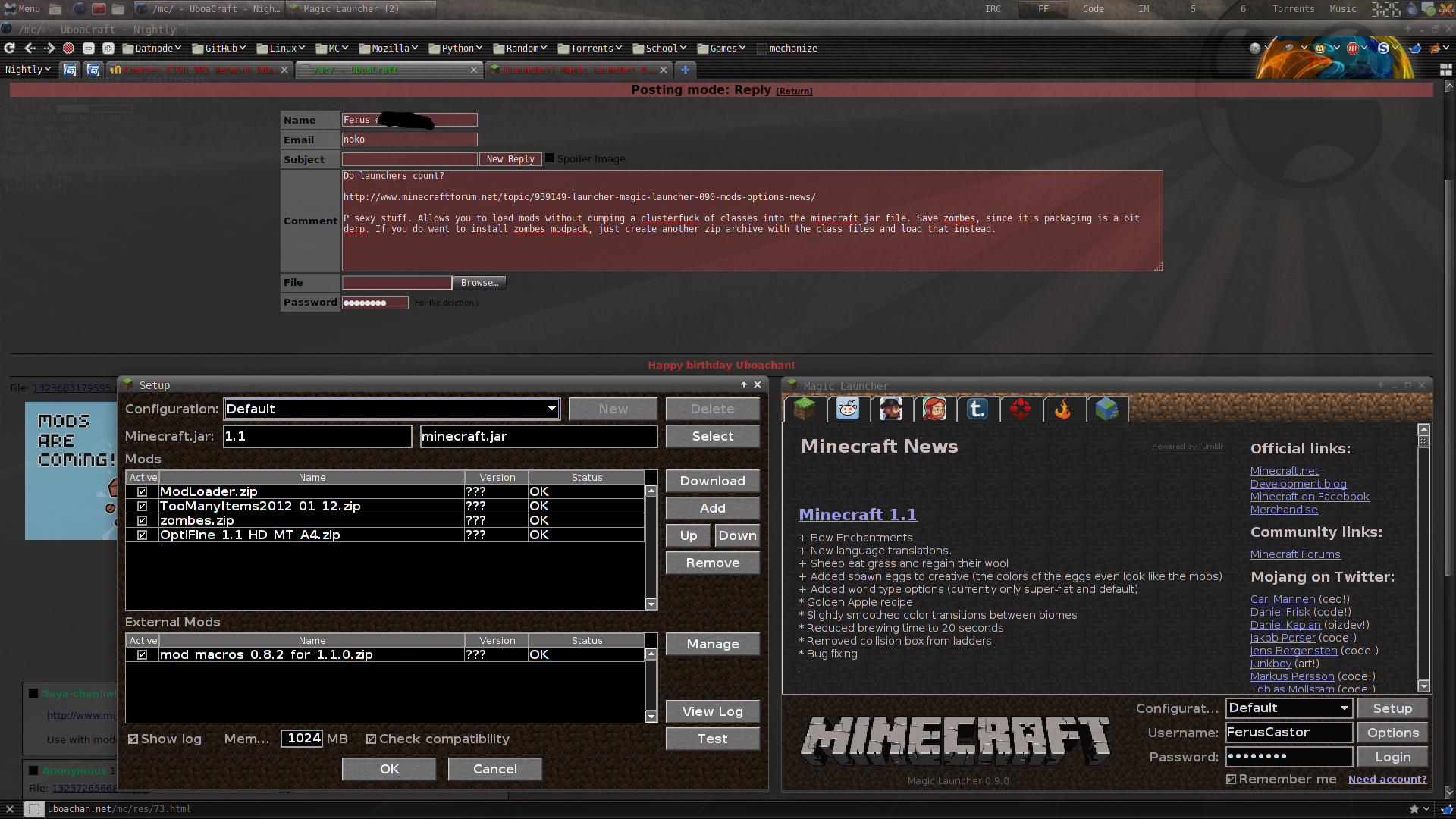1456x819 pixels.
Task: Toggle the Spoiler Image checkbox
Action: pos(550,158)
